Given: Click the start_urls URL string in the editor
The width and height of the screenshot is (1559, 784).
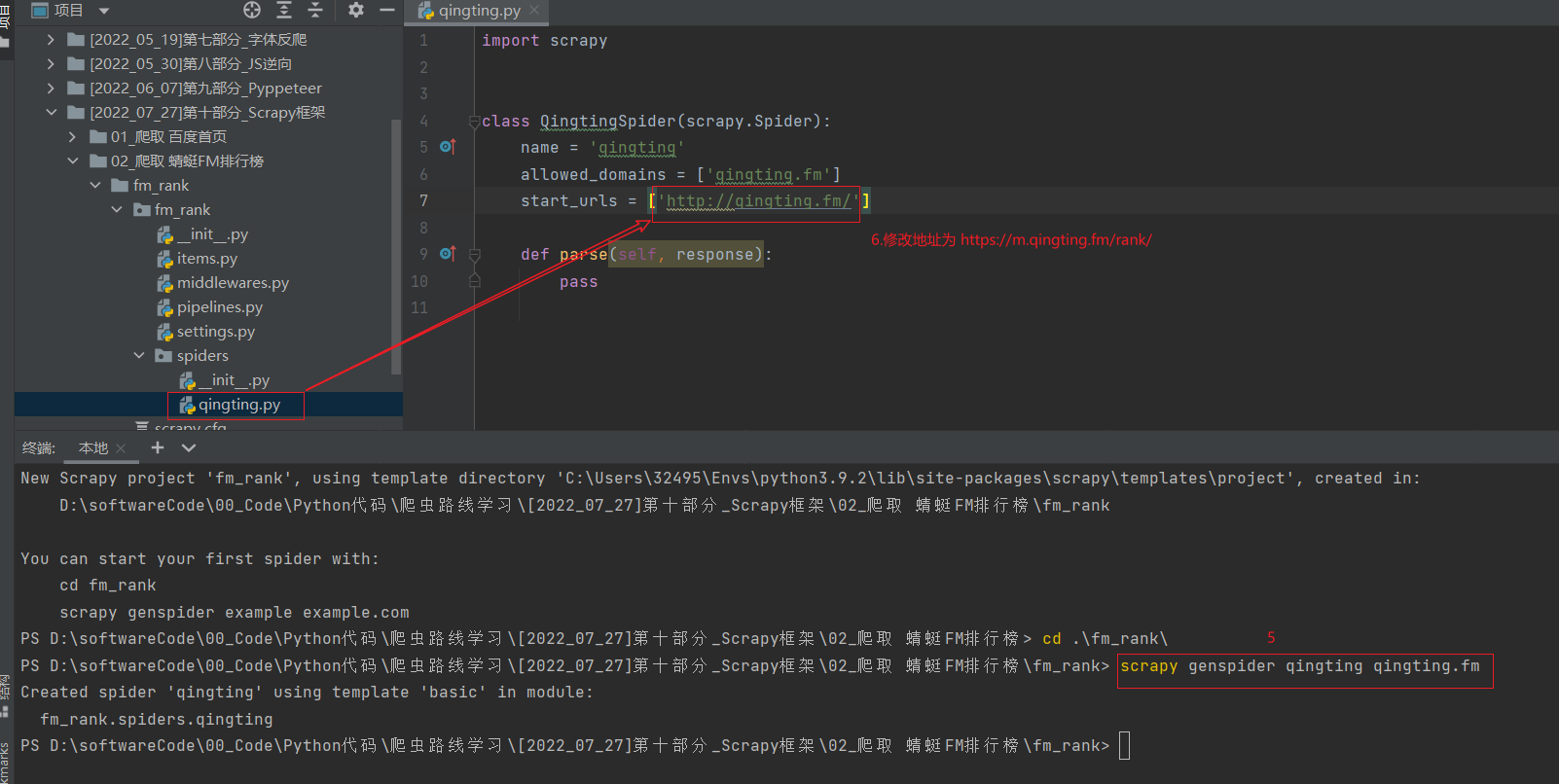Looking at the screenshot, I should pyautogui.click(x=759, y=201).
